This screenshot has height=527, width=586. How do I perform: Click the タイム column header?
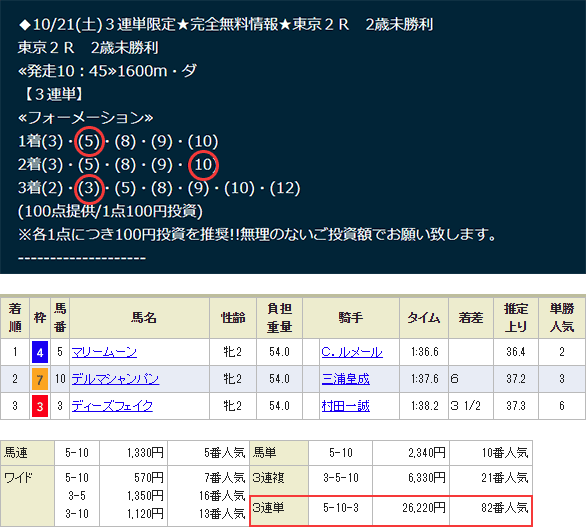pos(424,318)
